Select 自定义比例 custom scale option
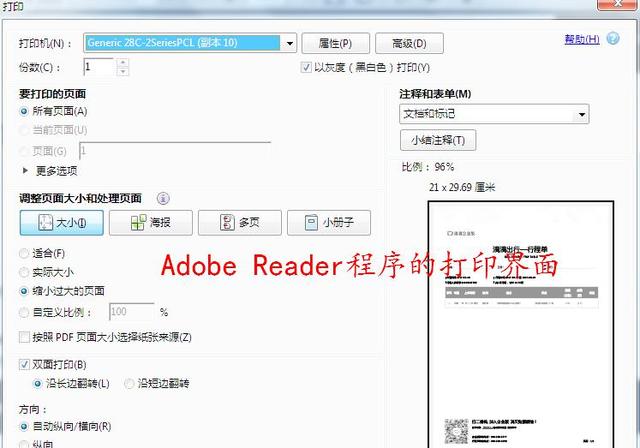Screen dimensions: 640x448 click(x=24, y=313)
